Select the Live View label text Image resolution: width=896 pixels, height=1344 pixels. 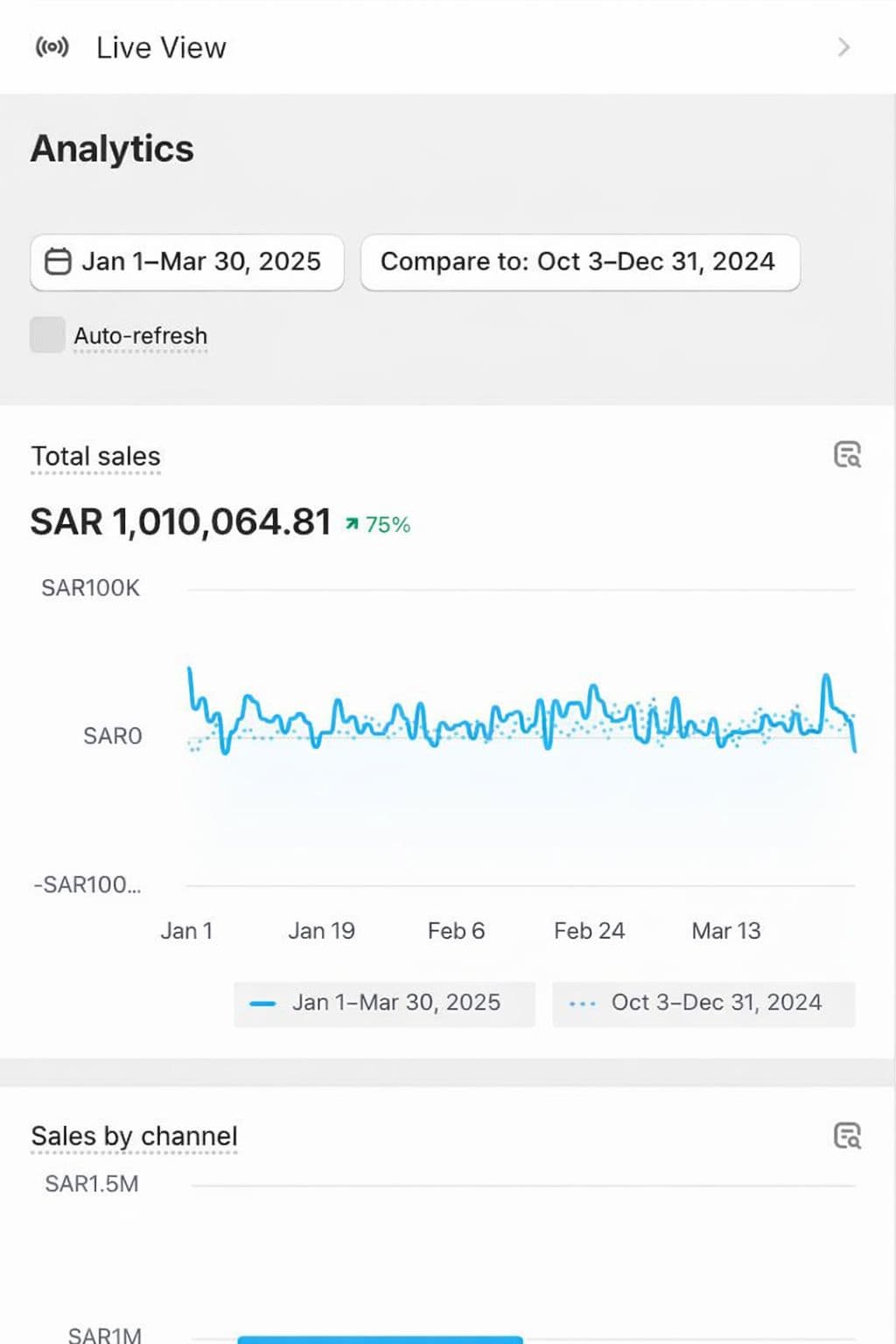[x=161, y=48]
